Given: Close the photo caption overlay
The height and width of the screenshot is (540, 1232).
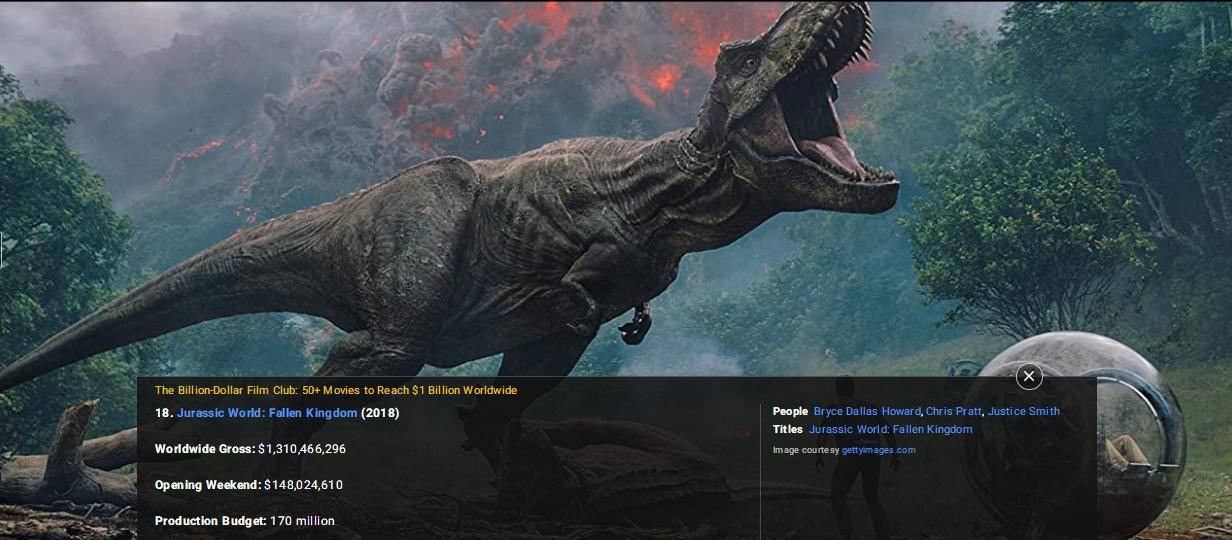Looking at the screenshot, I should (1029, 376).
